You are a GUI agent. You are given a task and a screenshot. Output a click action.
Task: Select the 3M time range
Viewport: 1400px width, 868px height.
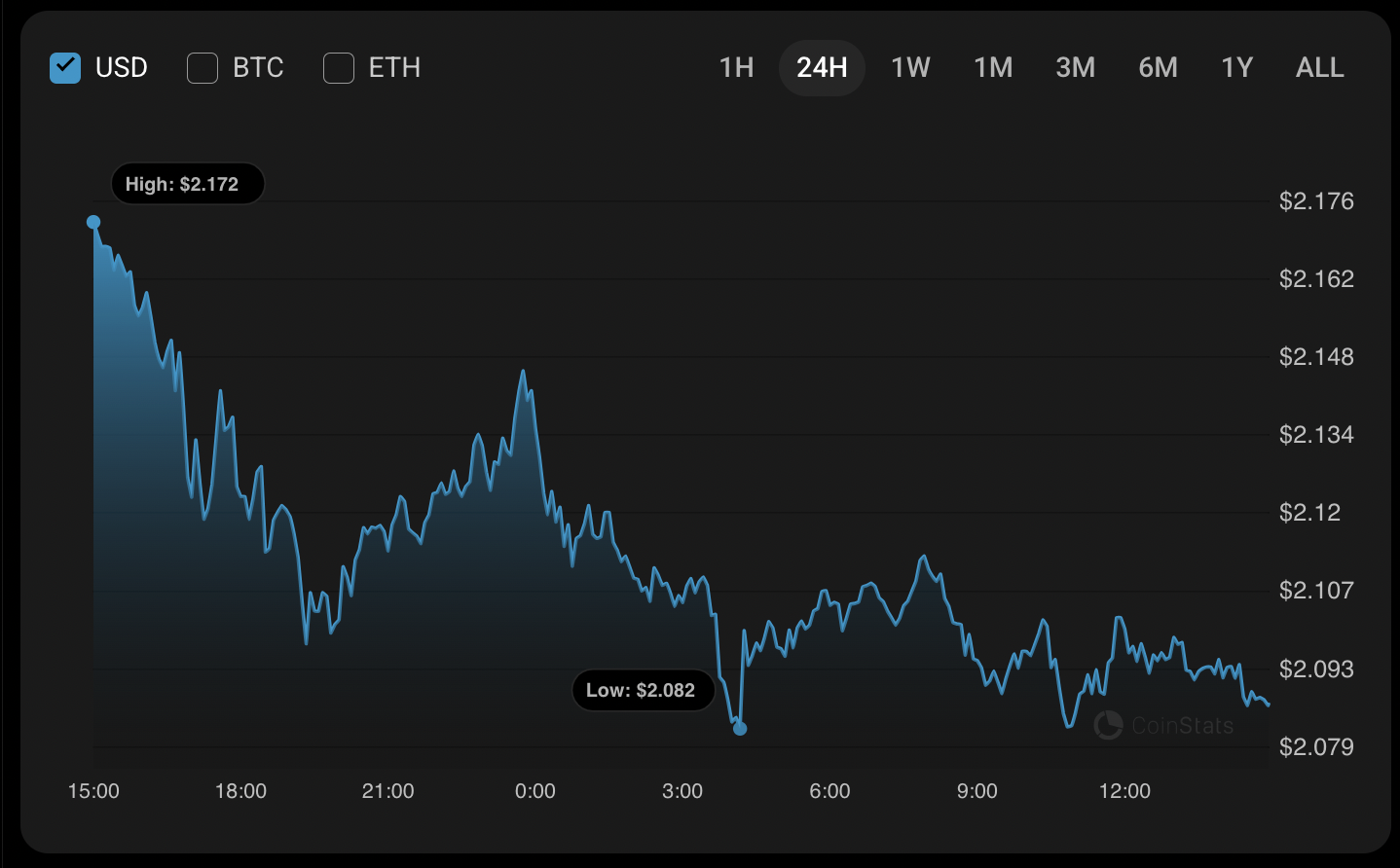click(1075, 68)
